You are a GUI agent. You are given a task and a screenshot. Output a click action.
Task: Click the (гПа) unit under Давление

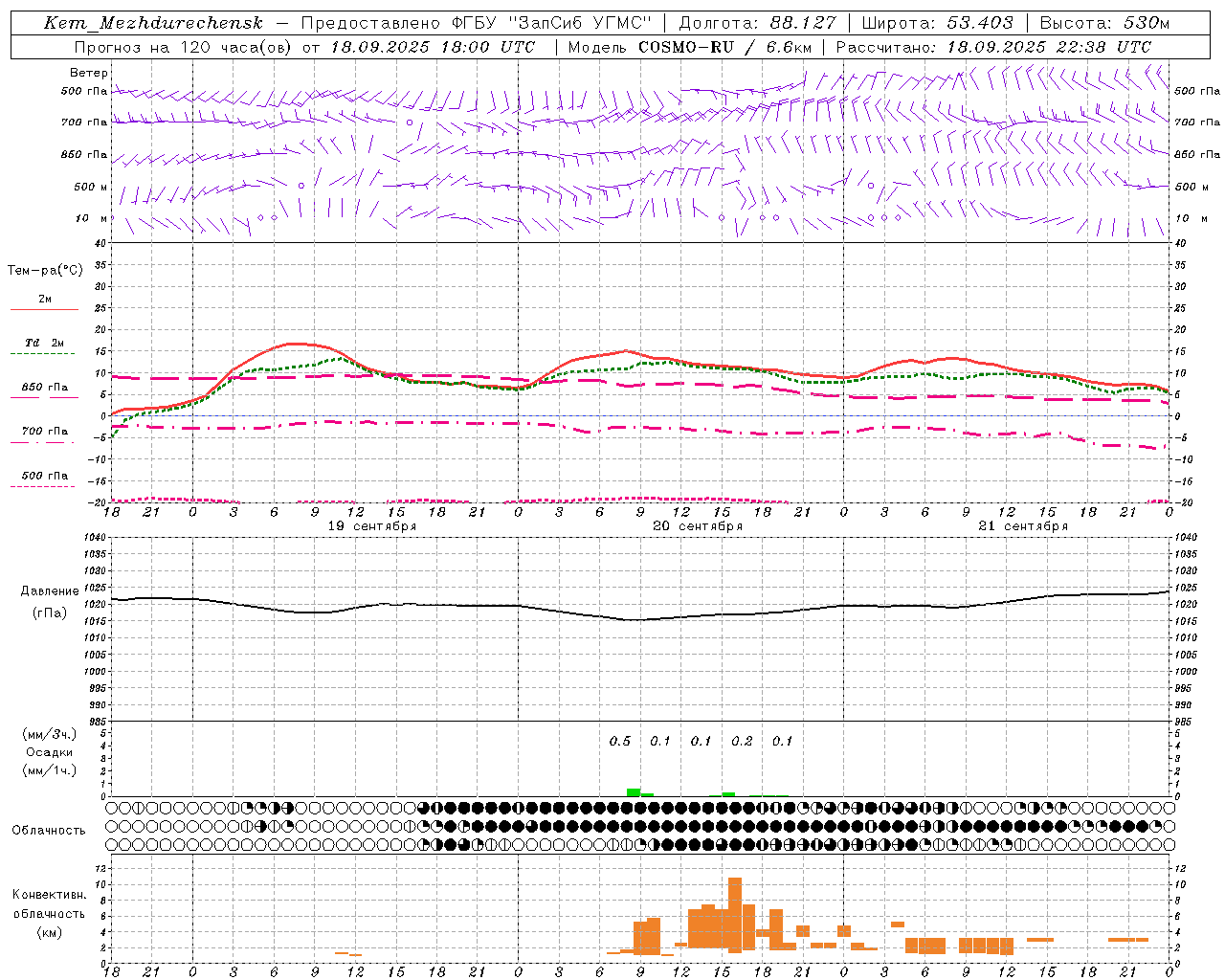tap(50, 613)
